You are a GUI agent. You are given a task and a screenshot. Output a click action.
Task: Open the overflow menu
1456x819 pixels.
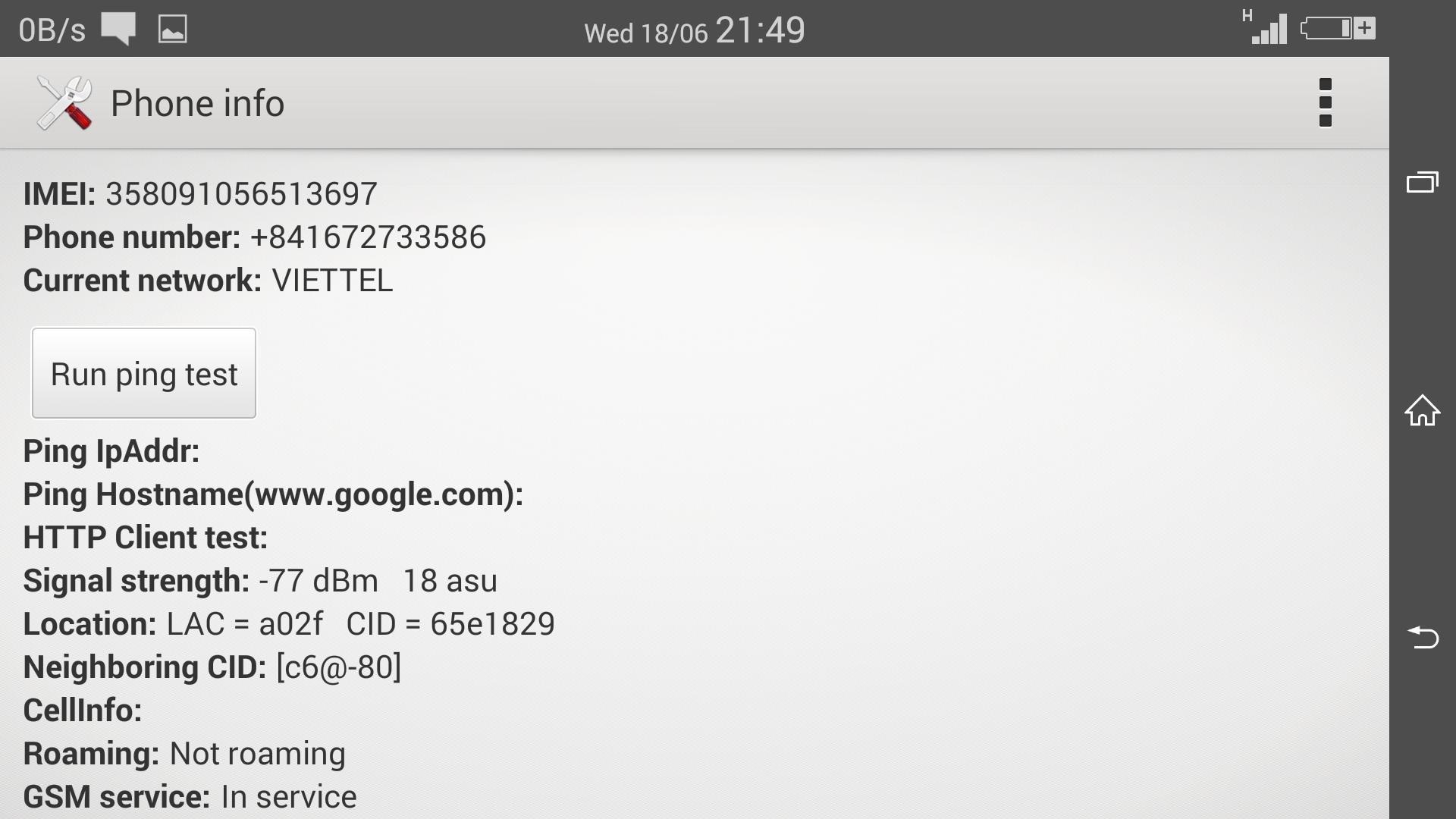pos(1325,102)
